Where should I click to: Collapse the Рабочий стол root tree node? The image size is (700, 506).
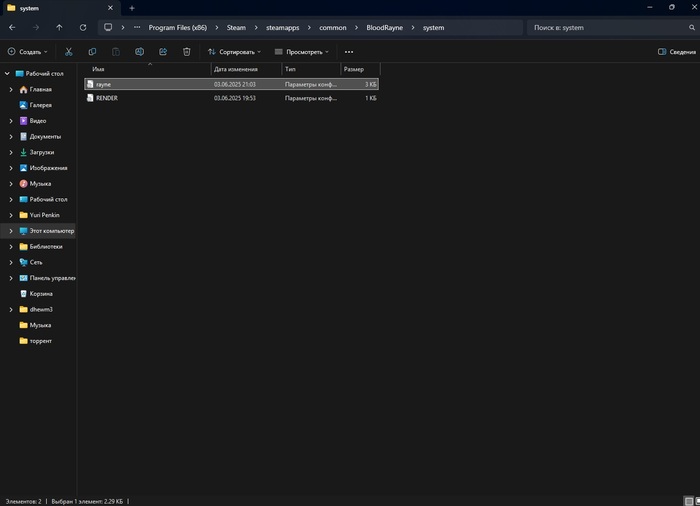point(7,74)
